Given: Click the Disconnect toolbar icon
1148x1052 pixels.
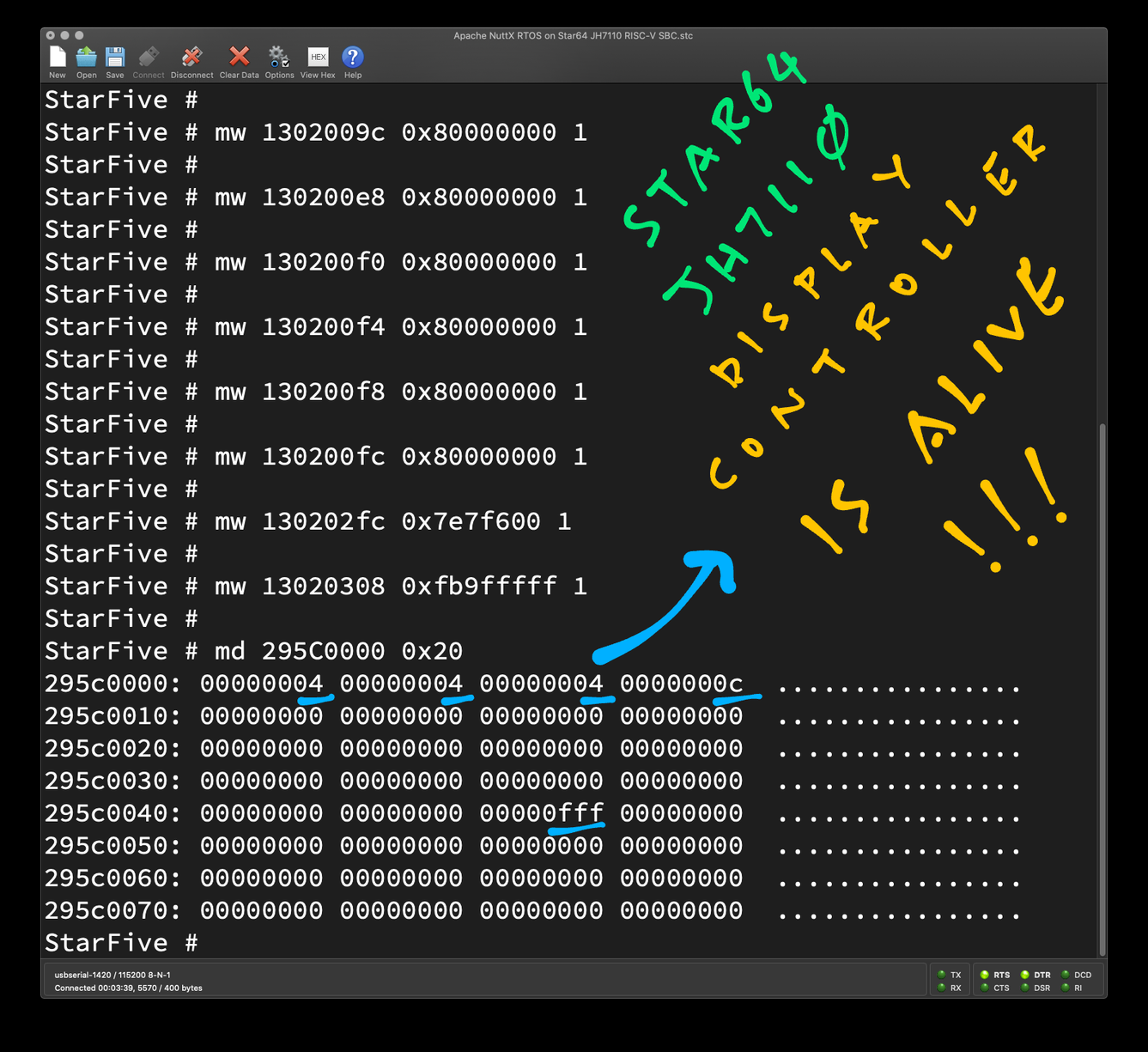Looking at the screenshot, I should 191,58.
